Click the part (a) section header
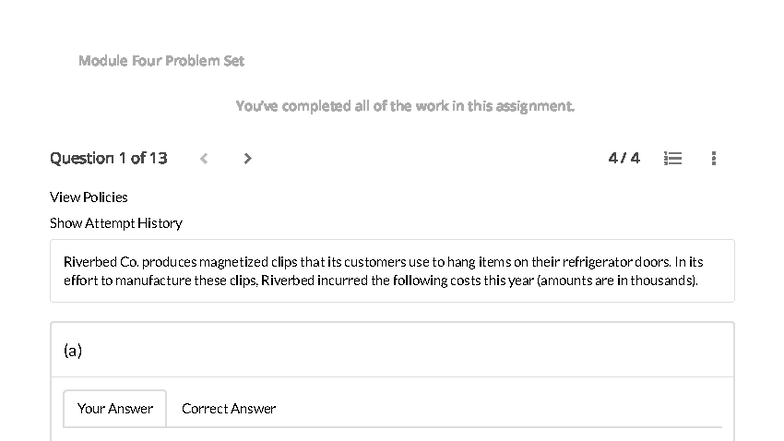784x441 pixels. 73,350
